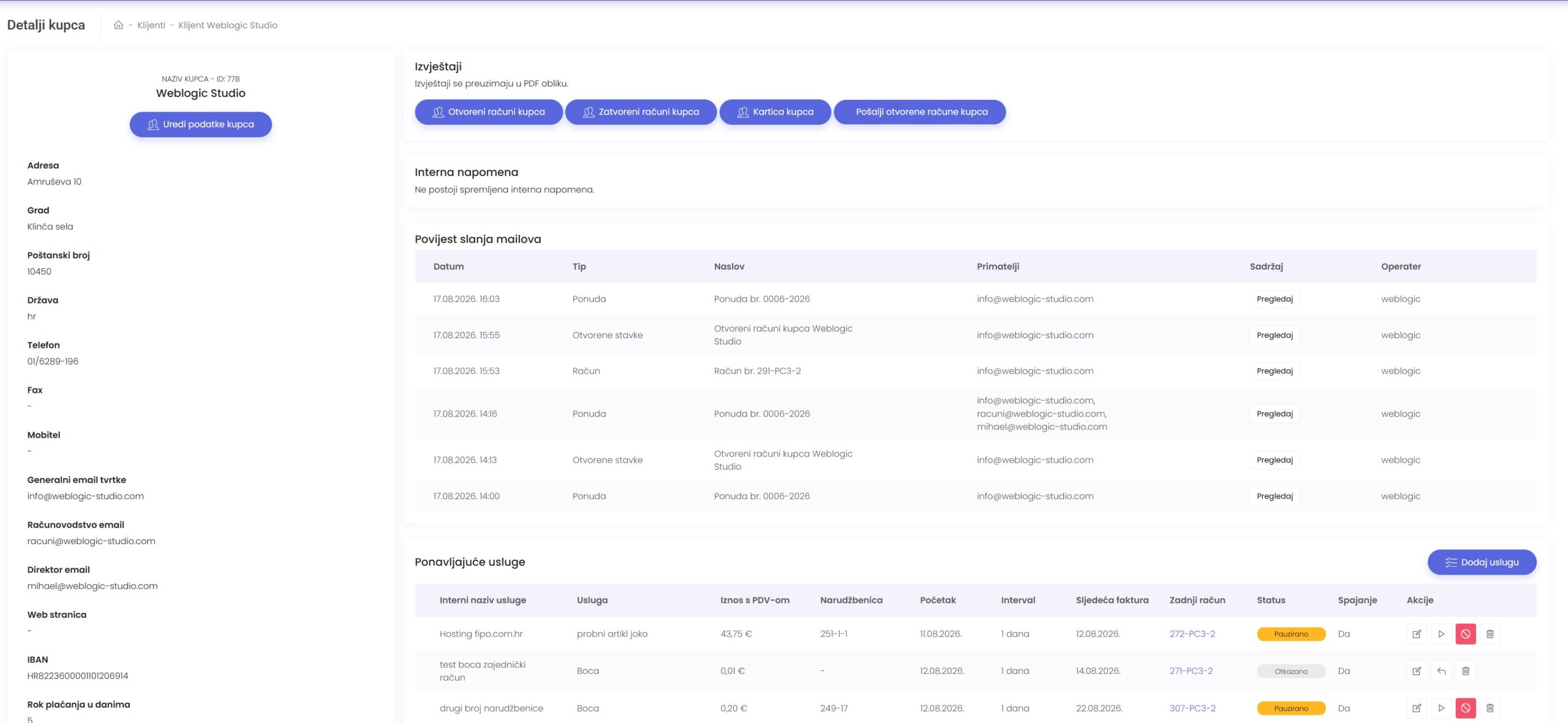Add a new service with Dodaj uslugu
The width and height of the screenshot is (1568, 723).
pos(1482,562)
